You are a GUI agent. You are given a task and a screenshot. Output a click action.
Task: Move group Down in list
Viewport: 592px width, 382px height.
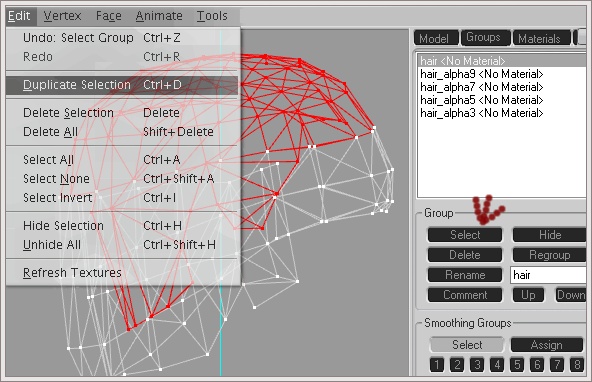pos(570,295)
